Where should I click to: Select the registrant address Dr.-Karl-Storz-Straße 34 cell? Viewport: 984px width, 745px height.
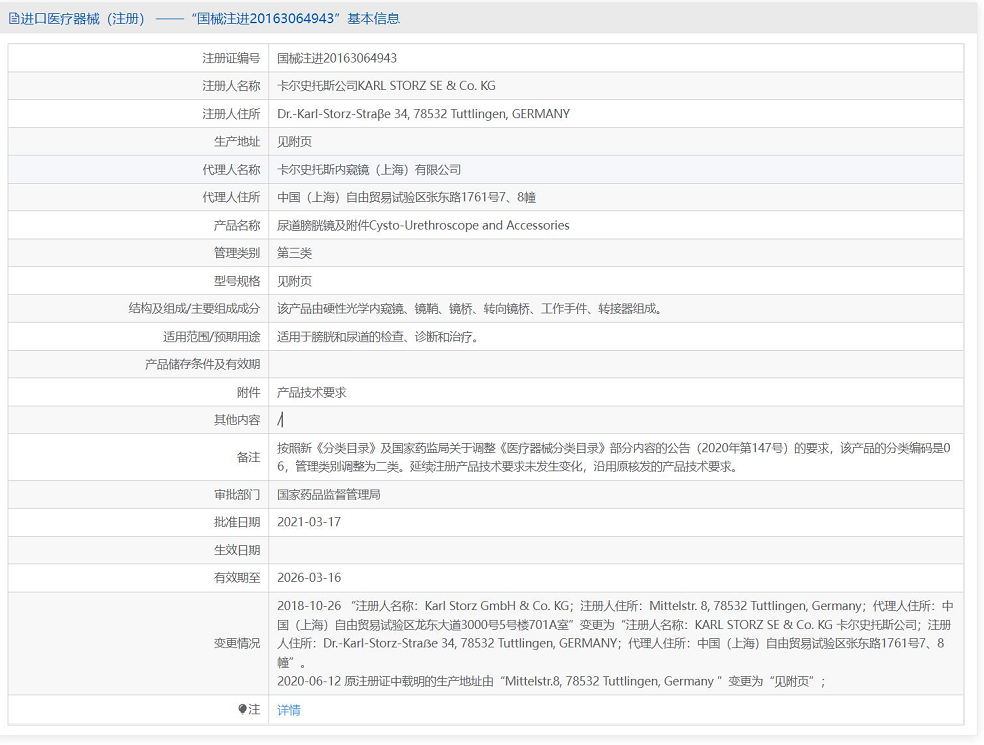[x=423, y=114]
